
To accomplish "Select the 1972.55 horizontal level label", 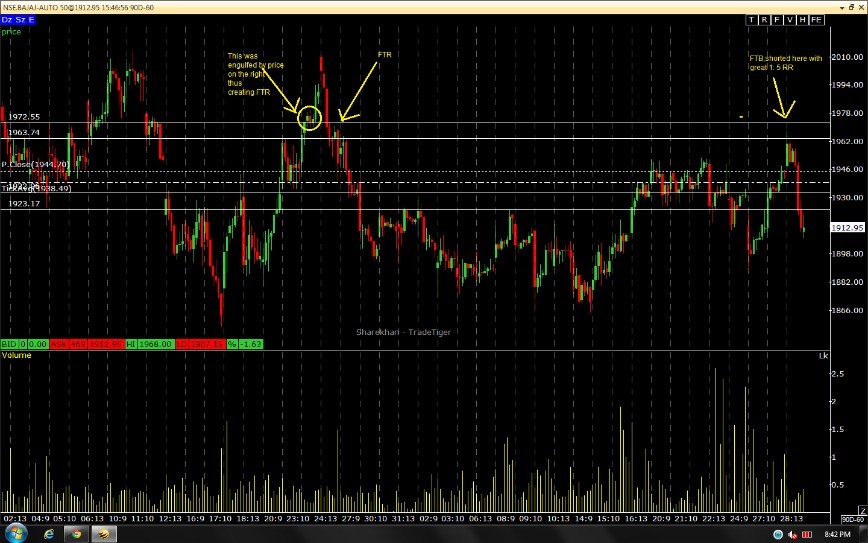I will [24, 117].
